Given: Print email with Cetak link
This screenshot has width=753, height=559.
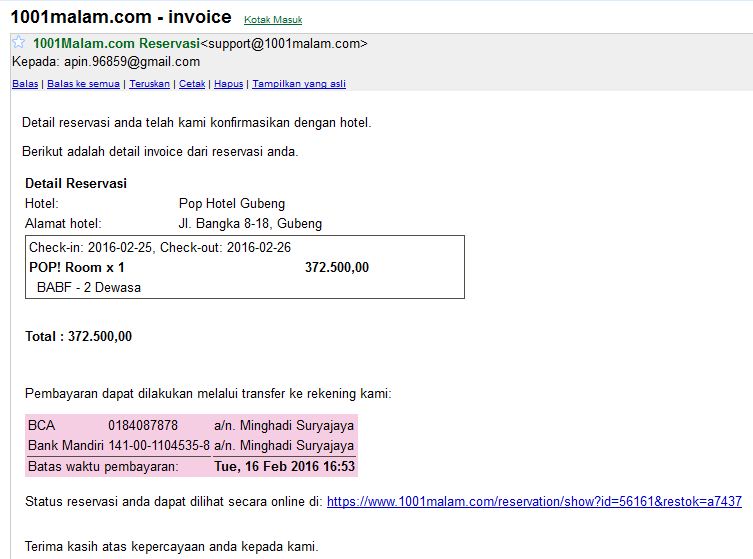Looking at the screenshot, I should pos(192,84).
